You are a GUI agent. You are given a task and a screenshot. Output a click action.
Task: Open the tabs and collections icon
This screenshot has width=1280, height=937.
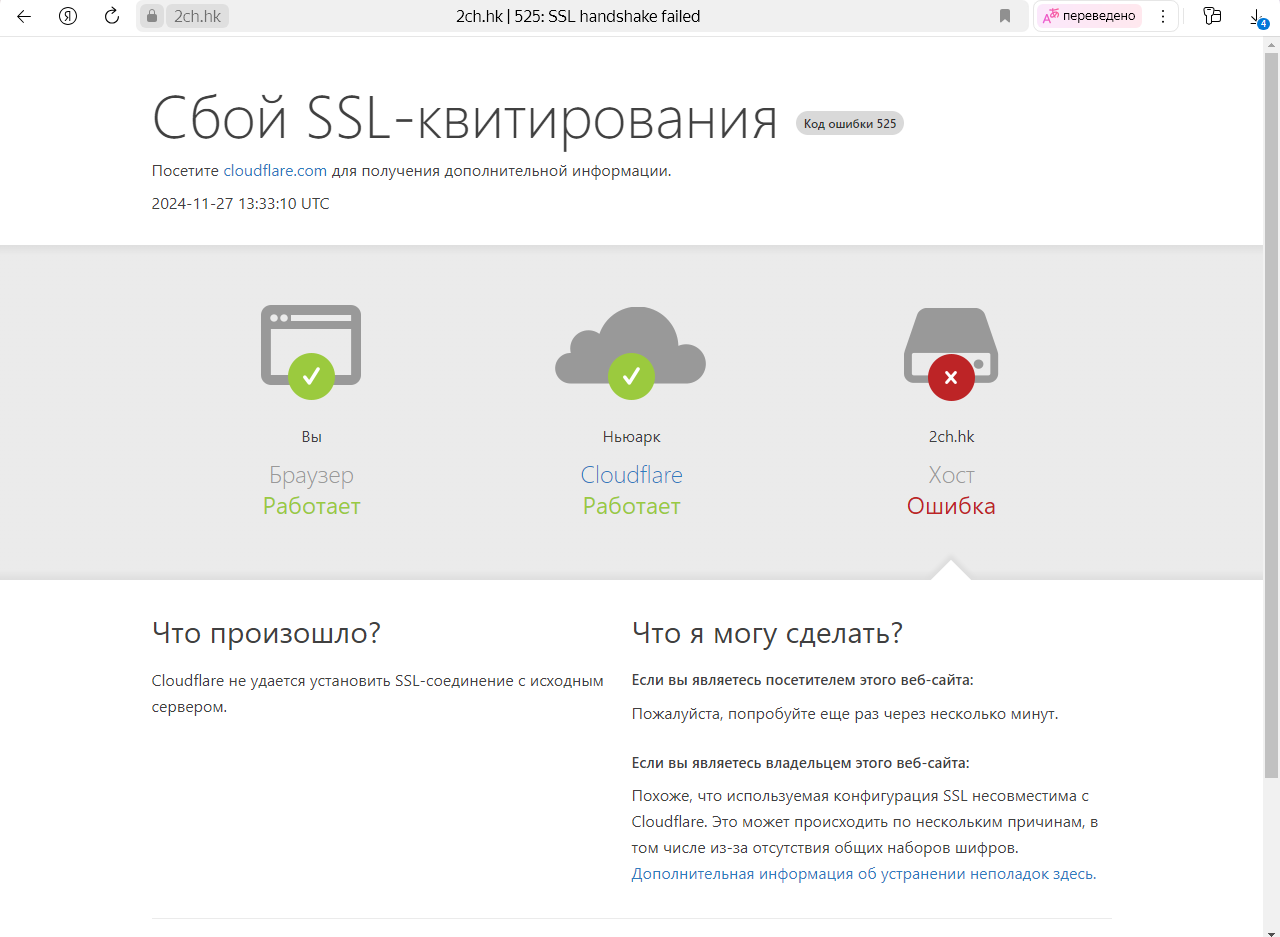[x=1213, y=16]
